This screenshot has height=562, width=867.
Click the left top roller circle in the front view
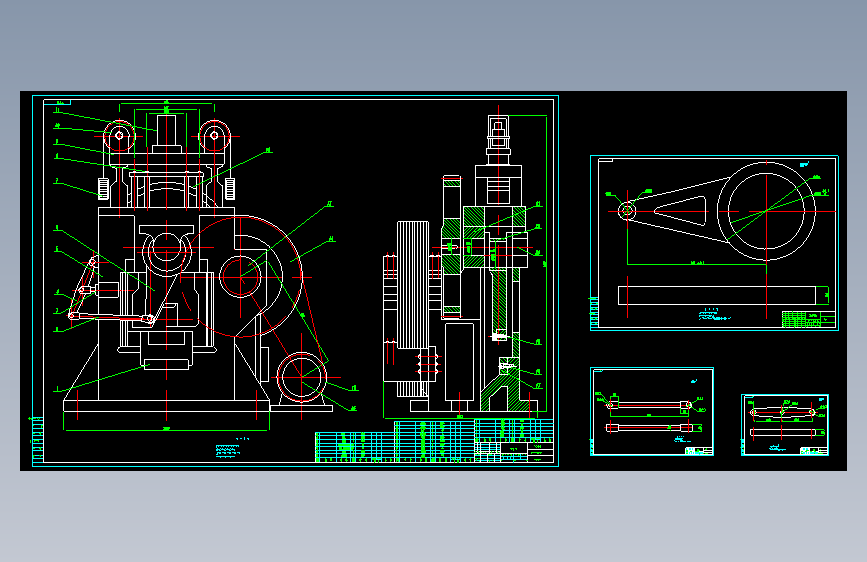tap(119, 136)
